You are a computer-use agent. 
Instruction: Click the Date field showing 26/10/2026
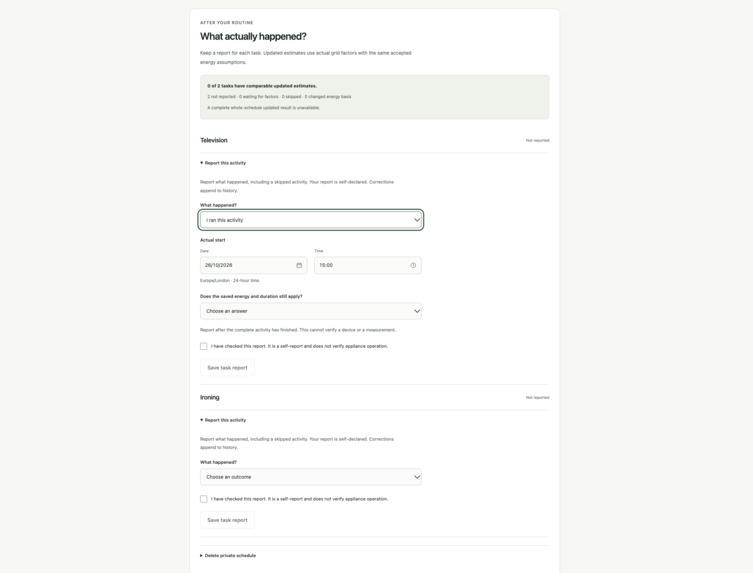click(254, 265)
